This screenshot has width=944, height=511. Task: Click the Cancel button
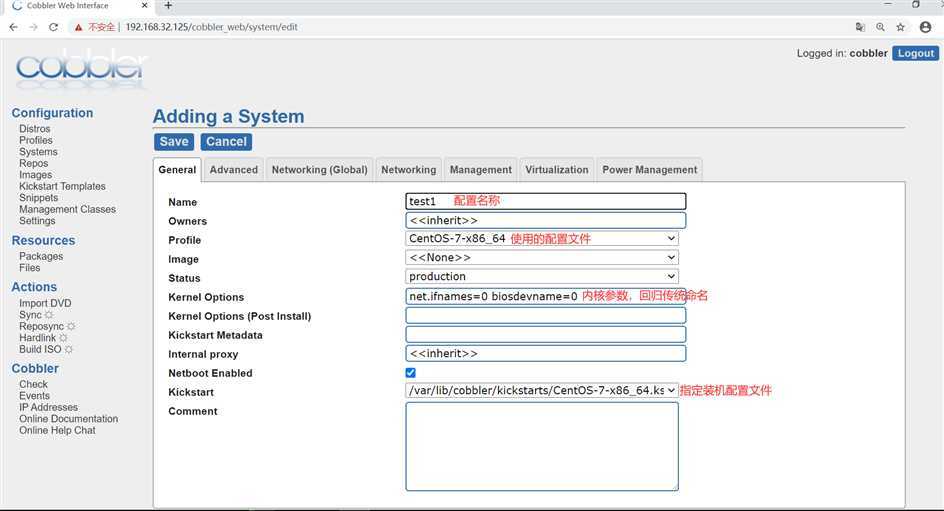pyautogui.click(x=226, y=141)
